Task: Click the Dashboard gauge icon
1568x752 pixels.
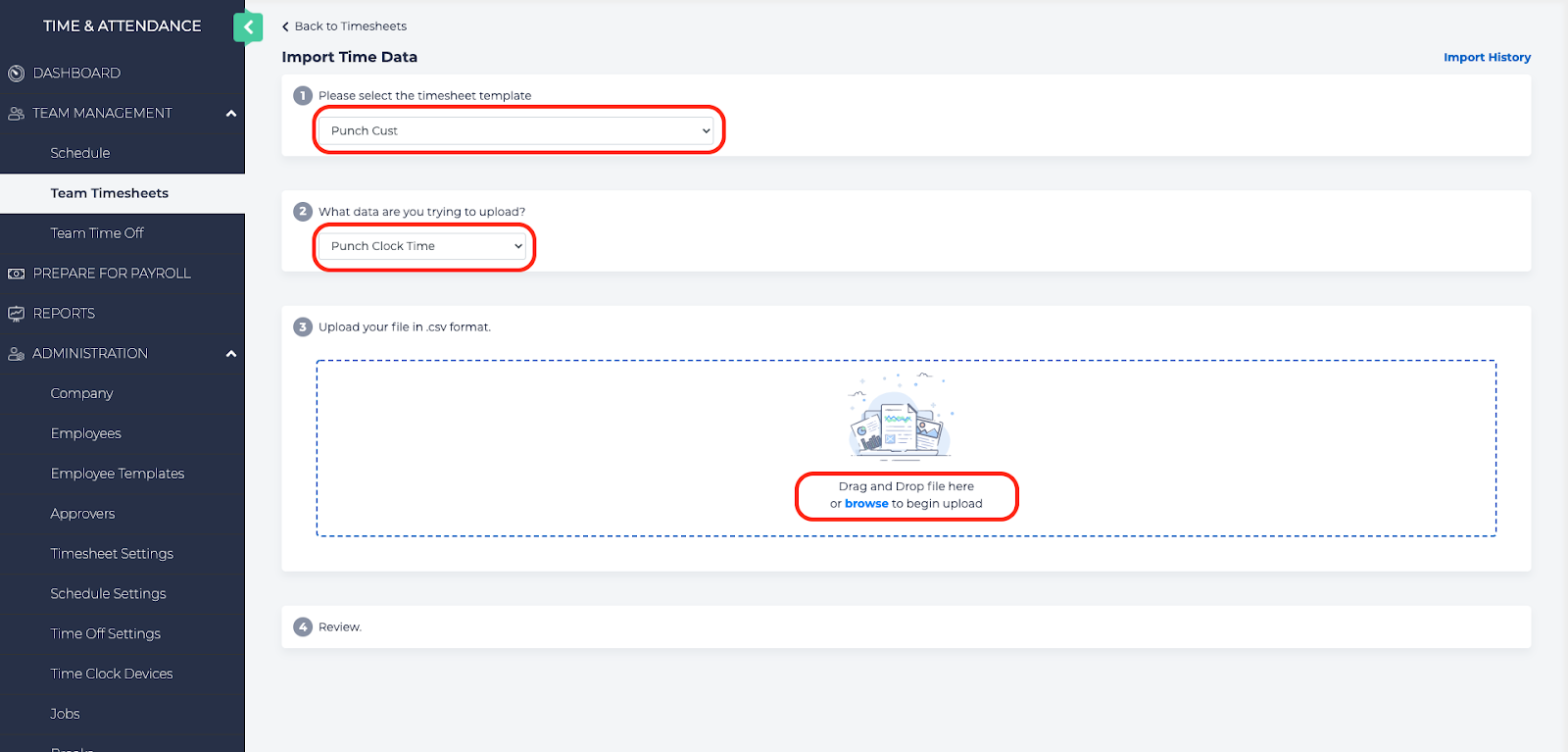Action: point(16,74)
